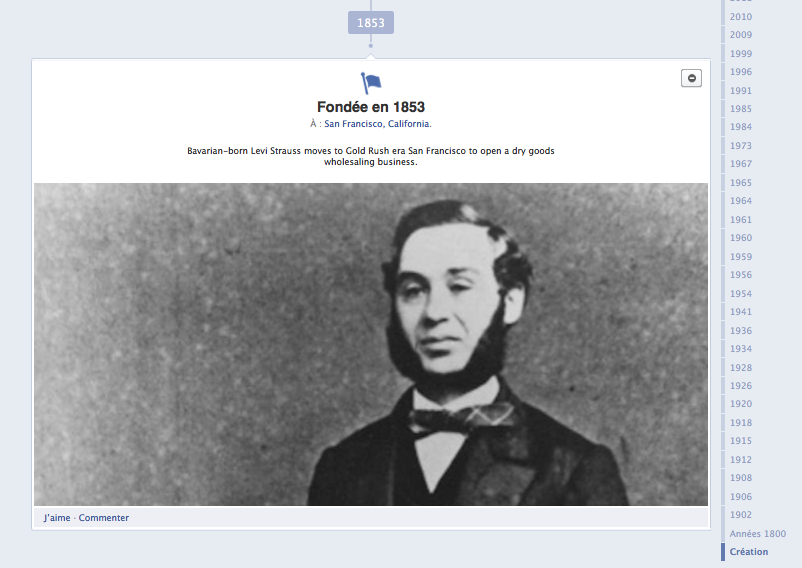Click the blue flag milestone icon

(371, 83)
